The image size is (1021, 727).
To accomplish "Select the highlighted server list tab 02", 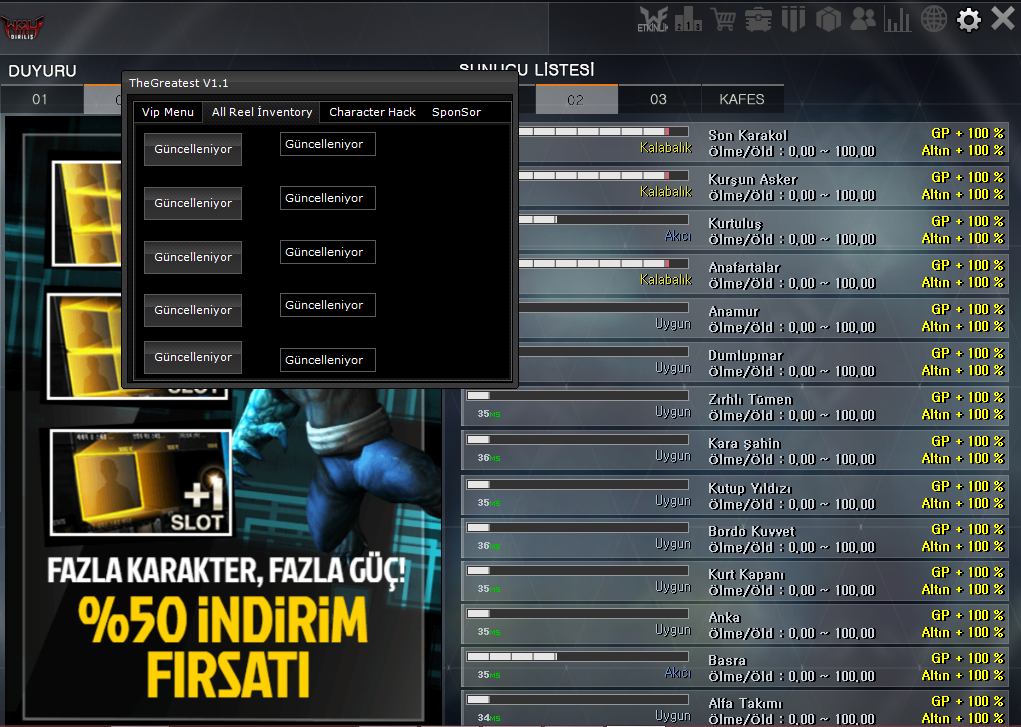I will (x=576, y=100).
